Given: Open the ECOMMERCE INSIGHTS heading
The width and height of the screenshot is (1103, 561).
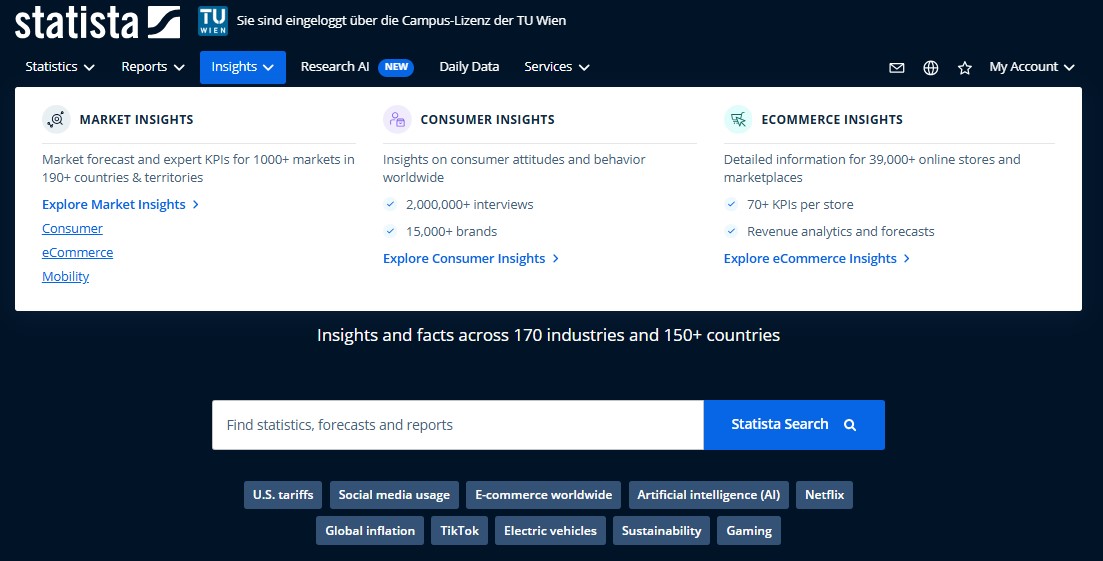Looking at the screenshot, I should pos(831,120).
